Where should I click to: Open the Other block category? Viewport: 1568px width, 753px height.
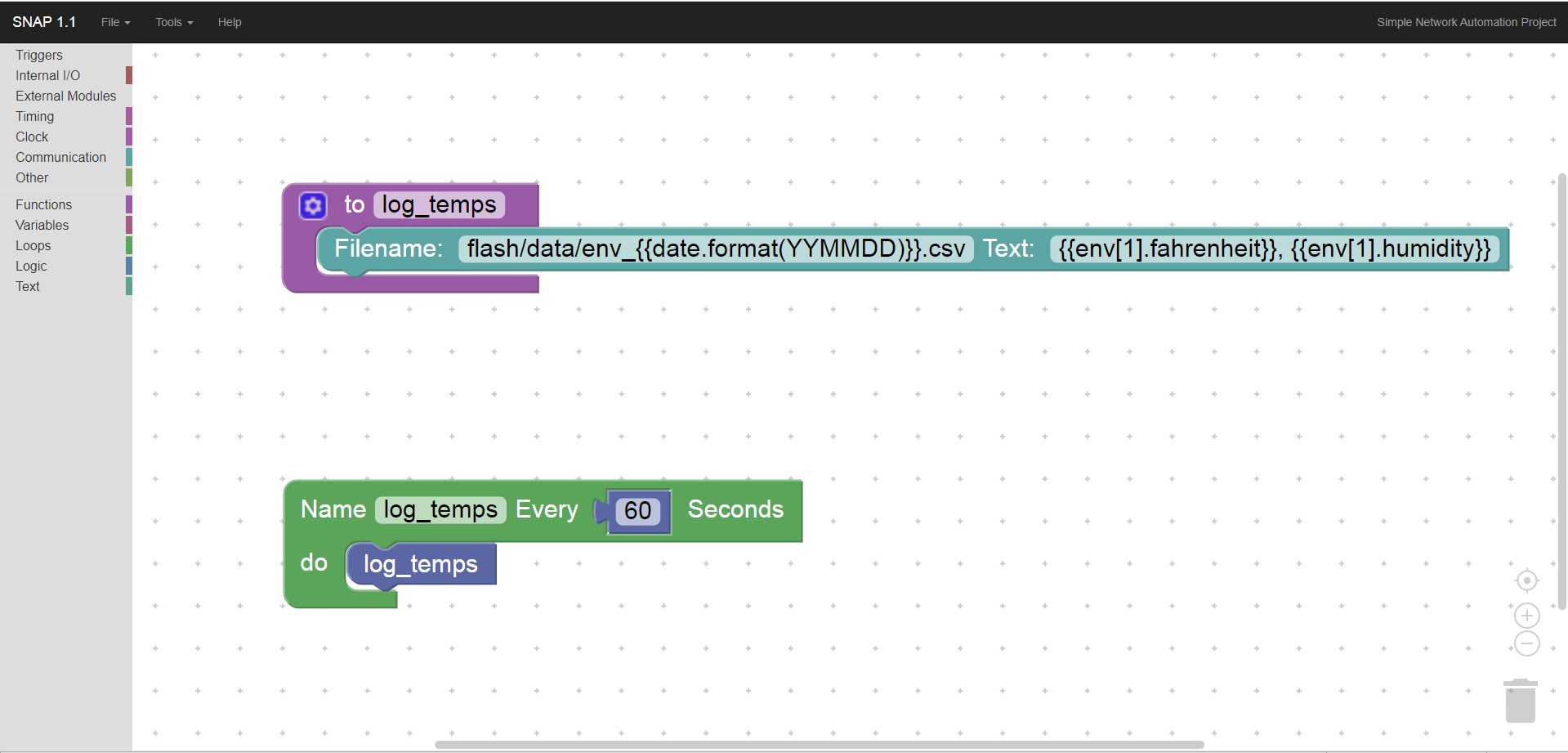[x=66, y=177]
